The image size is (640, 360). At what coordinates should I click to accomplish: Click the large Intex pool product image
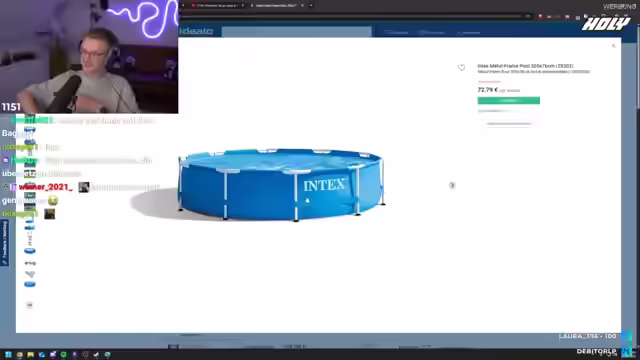click(281, 185)
